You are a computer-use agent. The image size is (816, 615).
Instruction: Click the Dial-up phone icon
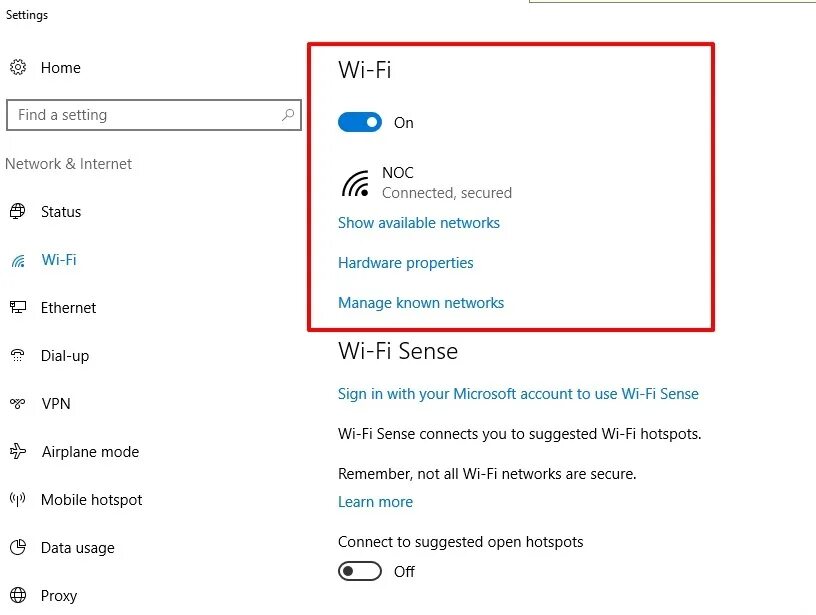pos(18,356)
